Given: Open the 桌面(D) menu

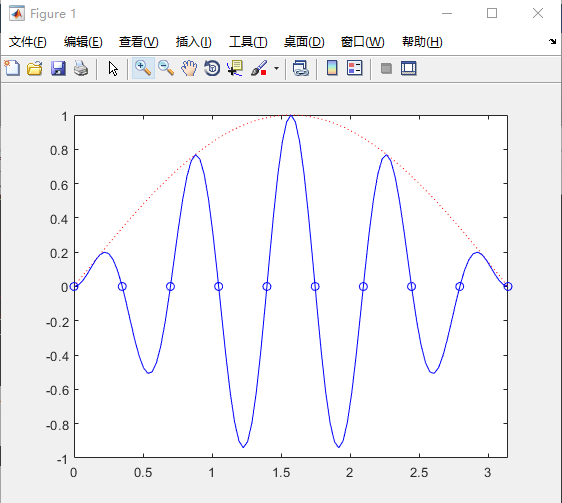Looking at the screenshot, I should tap(304, 42).
